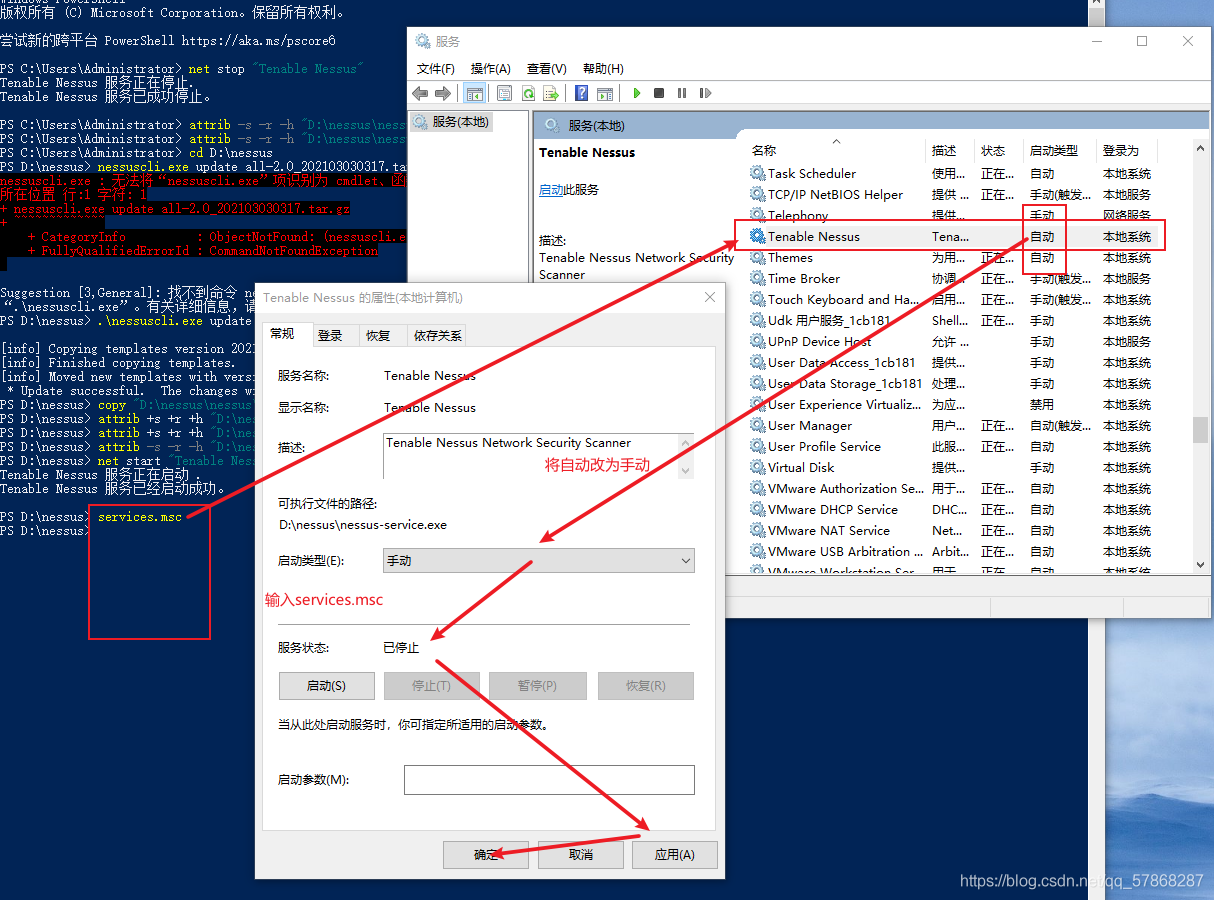
Task: Click the gear icon beside Time Broker
Action: click(x=757, y=278)
